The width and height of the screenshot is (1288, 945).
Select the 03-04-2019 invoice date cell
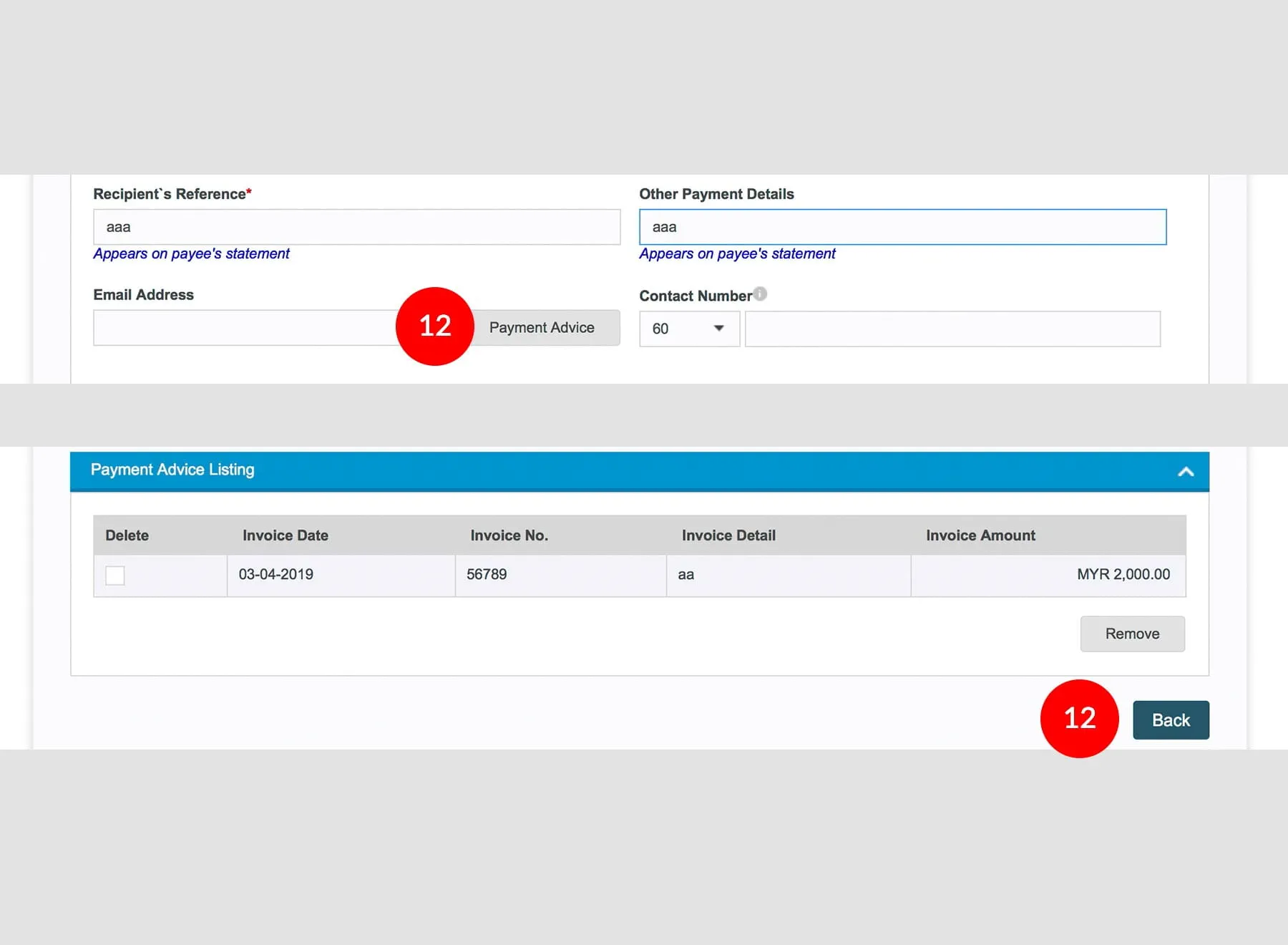coord(276,575)
